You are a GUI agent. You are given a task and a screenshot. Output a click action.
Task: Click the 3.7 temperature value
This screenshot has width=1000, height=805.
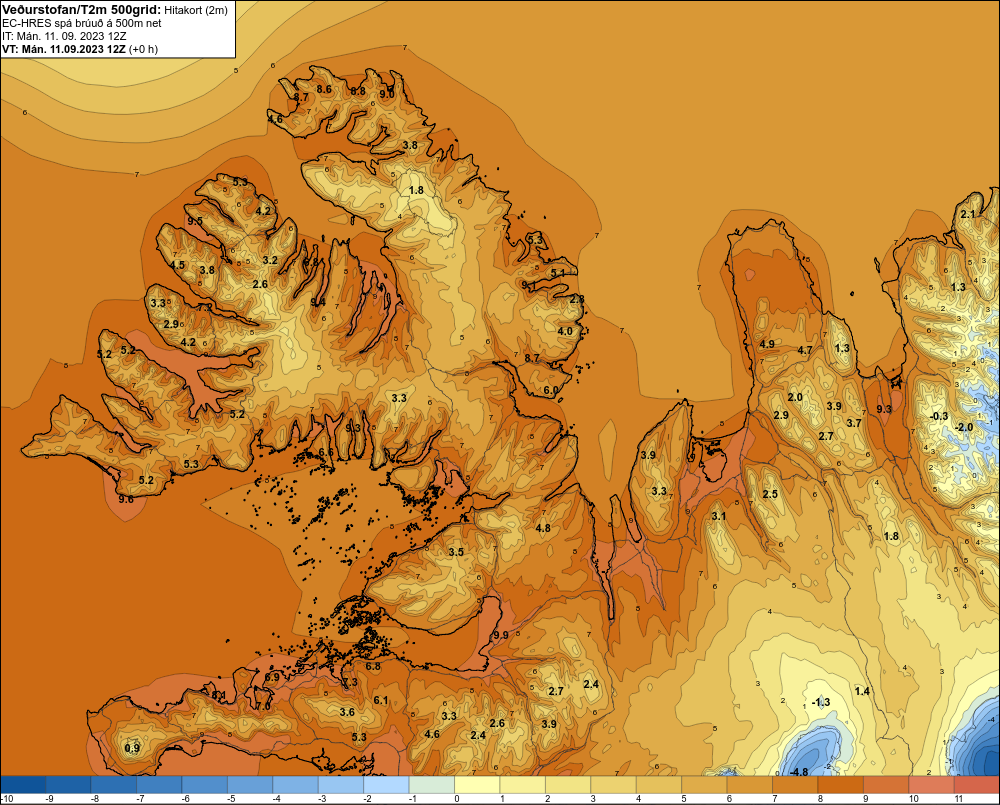pyautogui.click(x=854, y=423)
